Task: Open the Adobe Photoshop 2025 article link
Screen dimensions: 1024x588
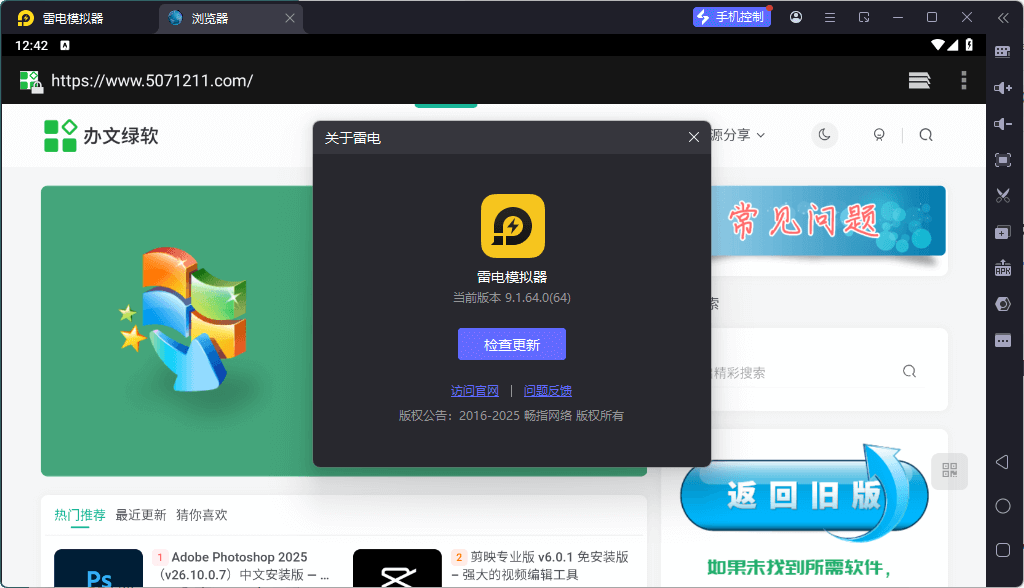Action: coord(242,566)
